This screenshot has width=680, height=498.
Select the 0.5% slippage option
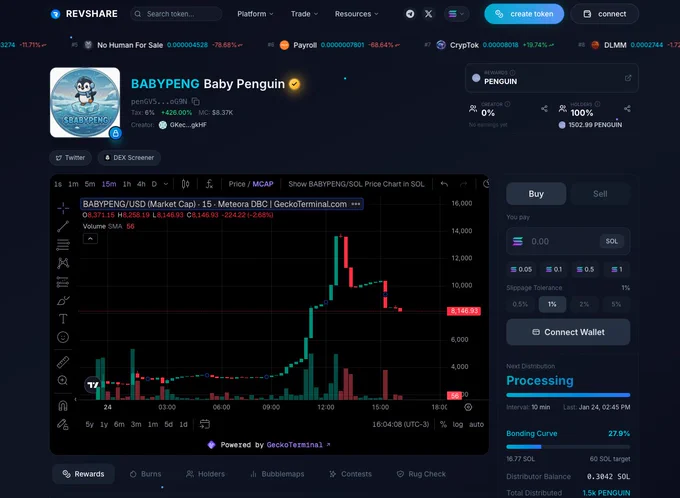click(520, 304)
